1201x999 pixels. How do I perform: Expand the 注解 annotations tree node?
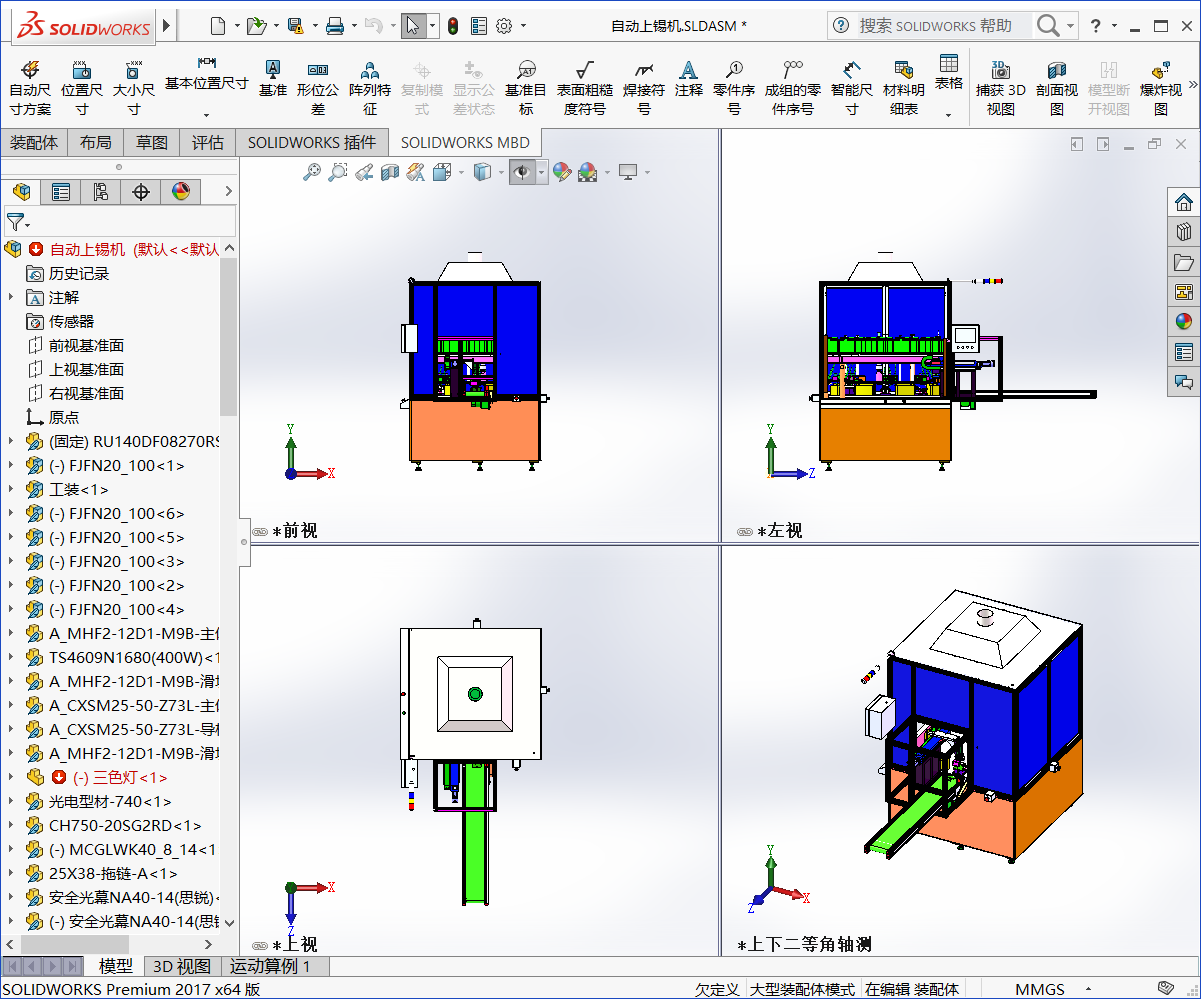(11, 297)
